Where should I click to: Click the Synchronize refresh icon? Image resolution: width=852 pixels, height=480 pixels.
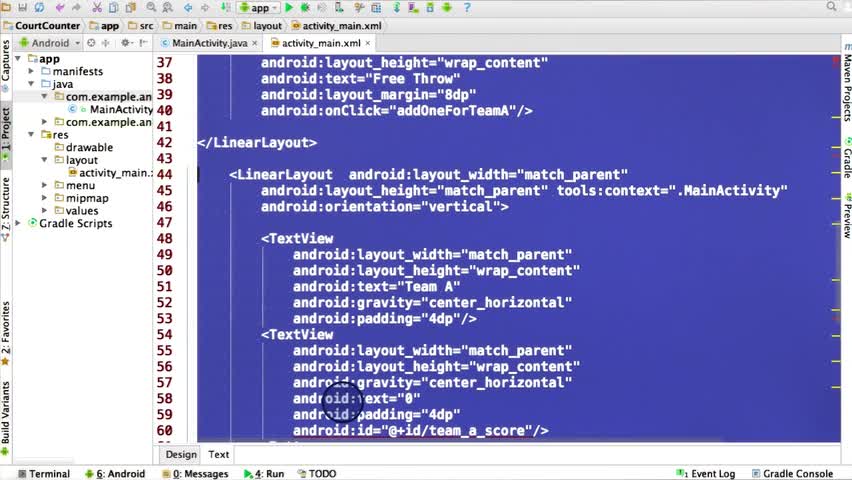click(40, 8)
